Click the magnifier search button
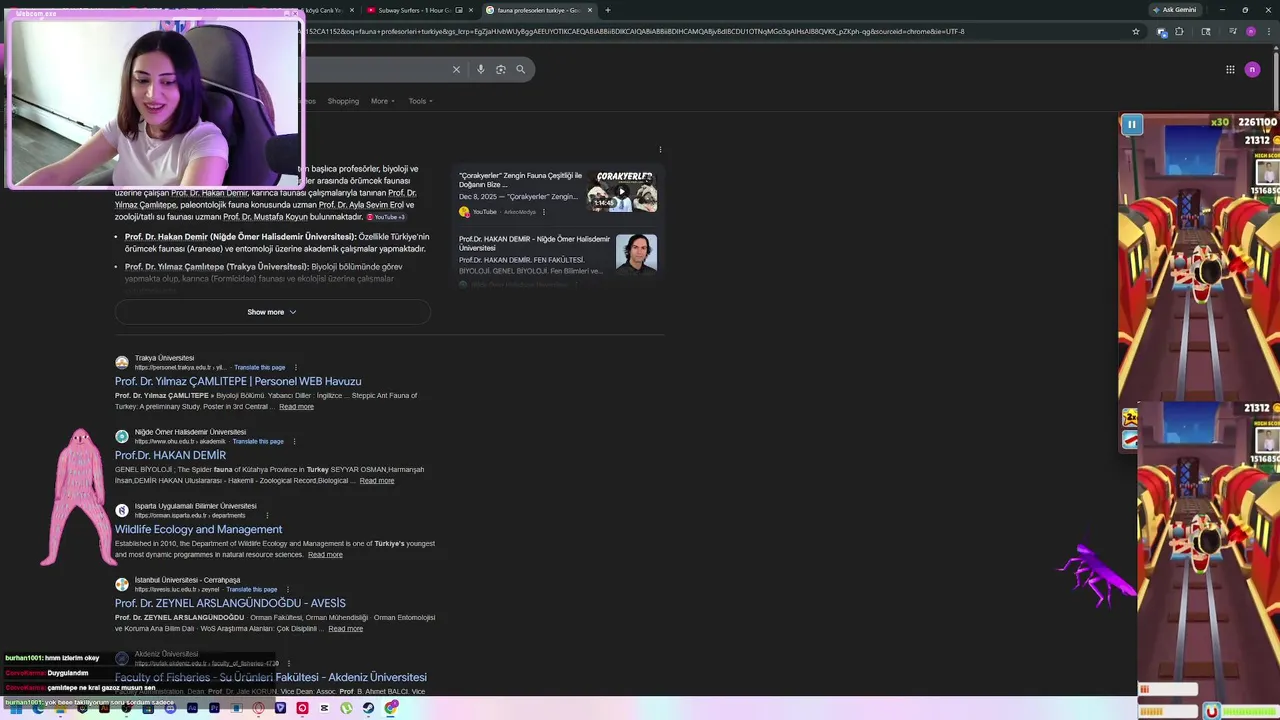1280x720 pixels. pos(521,69)
